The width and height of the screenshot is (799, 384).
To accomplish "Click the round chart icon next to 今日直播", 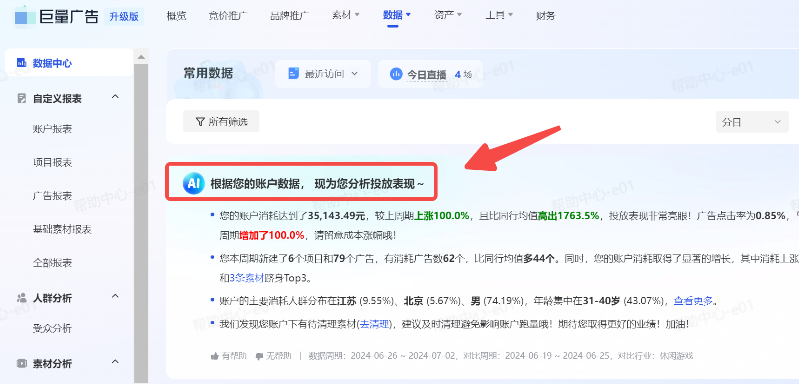I will [396, 74].
